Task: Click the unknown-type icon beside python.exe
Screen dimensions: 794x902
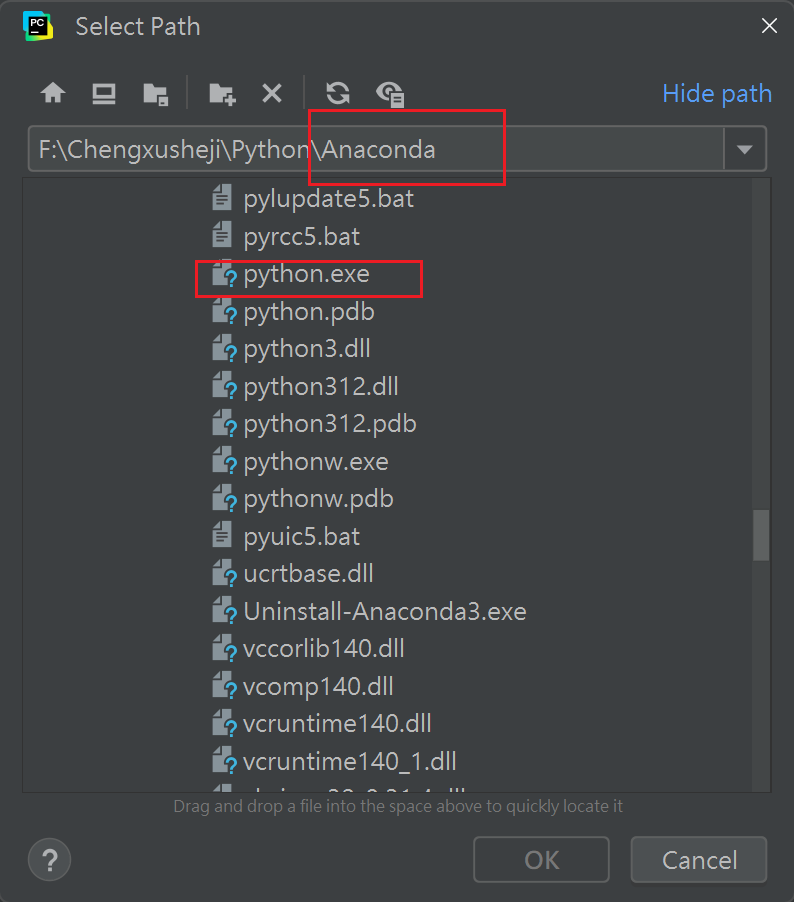Action: coord(224,274)
